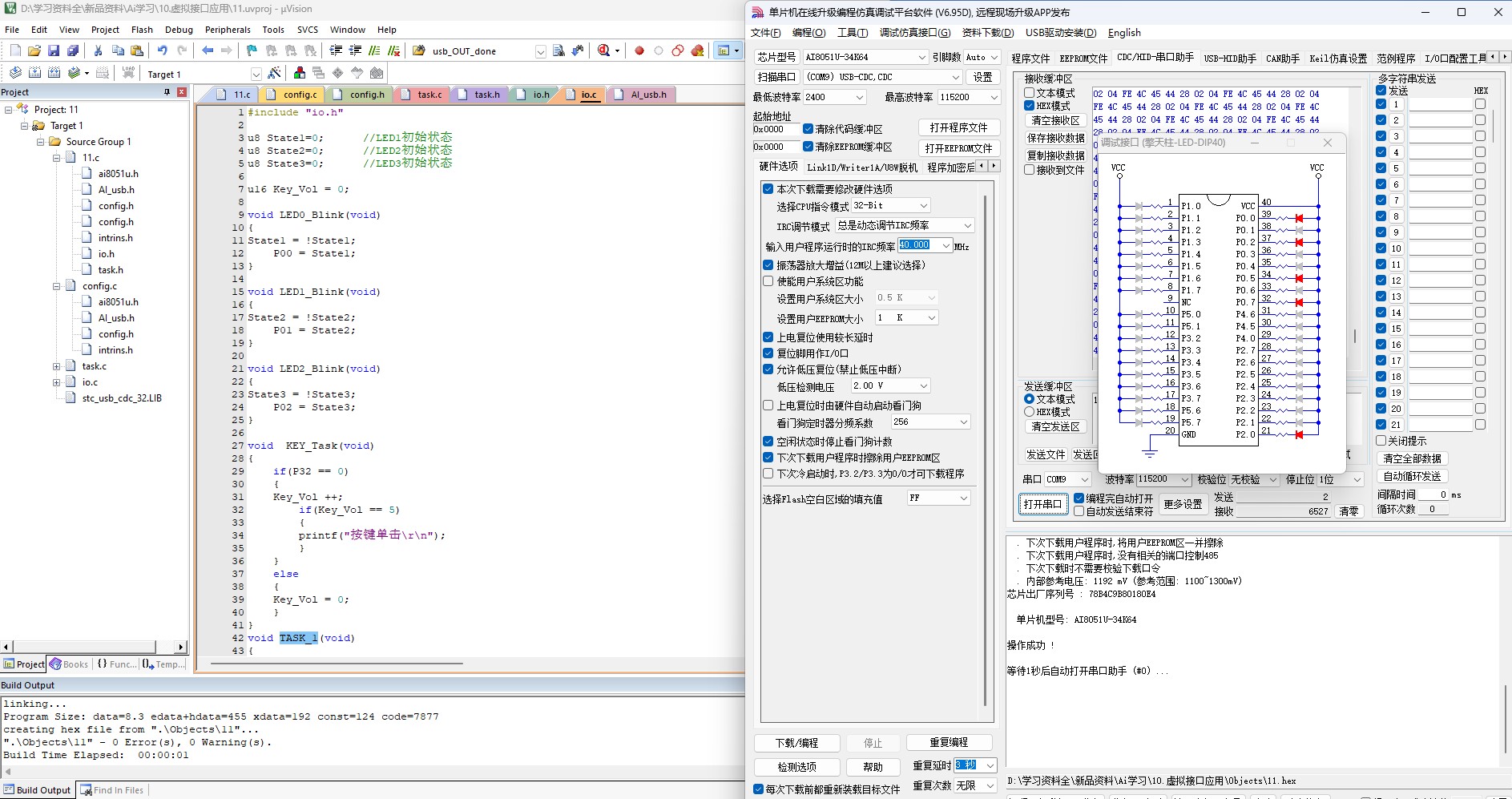Open the Flash menu in µVision

(x=142, y=30)
